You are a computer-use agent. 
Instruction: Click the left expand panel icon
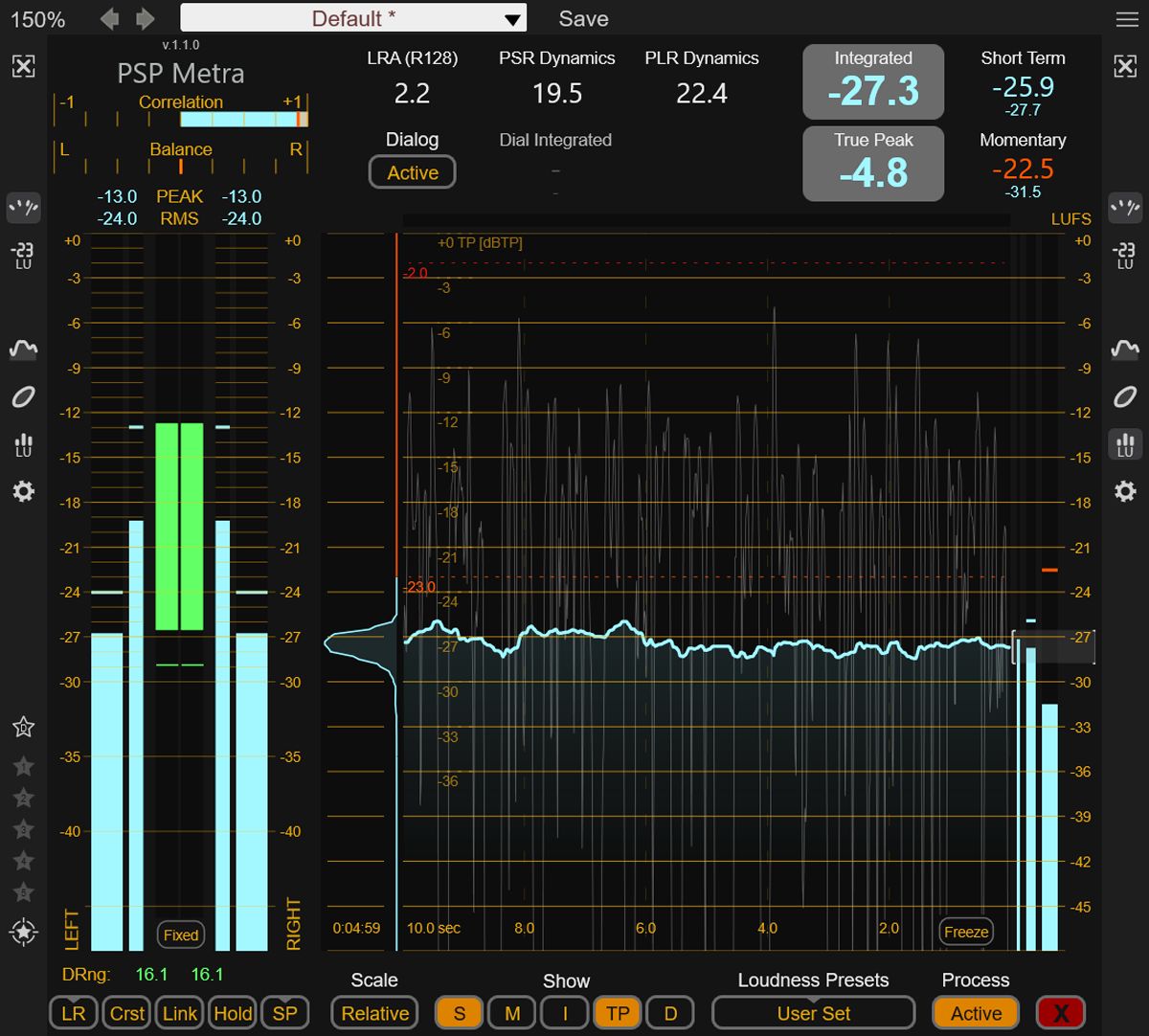pyautogui.click(x=24, y=66)
